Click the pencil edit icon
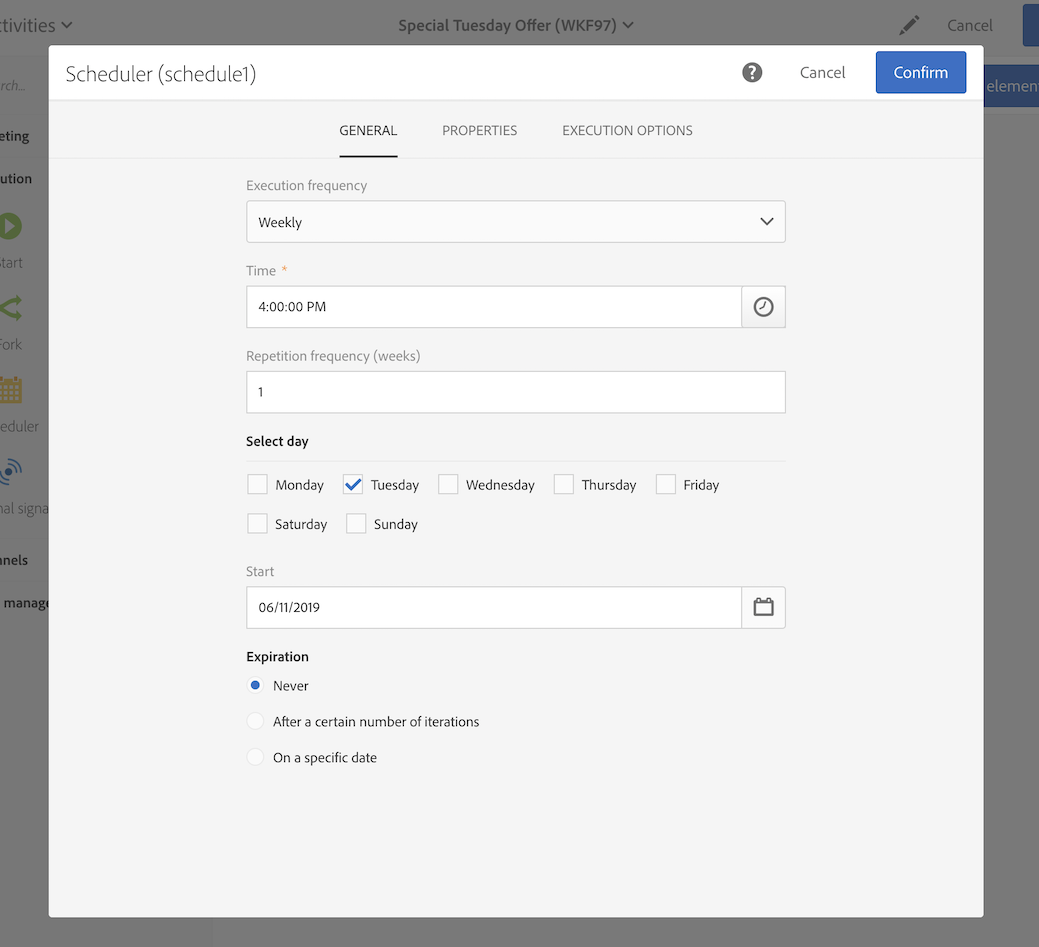1039x947 pixels. (908, 25)
